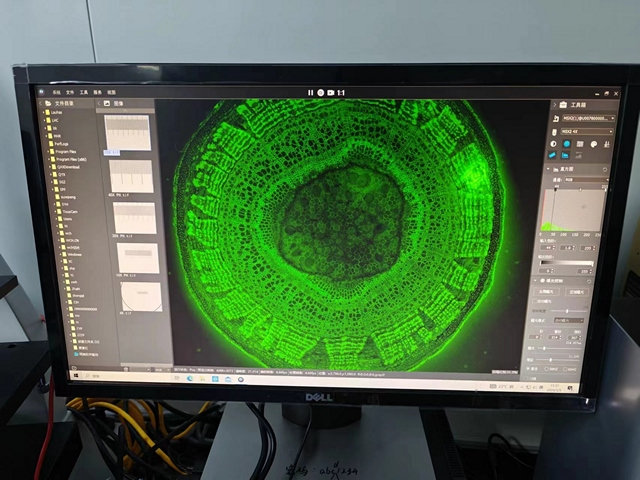This screenshot has height=480, width=640.
Task: Click the Windows Start button on taskbar
Action: tap(73, 376)
